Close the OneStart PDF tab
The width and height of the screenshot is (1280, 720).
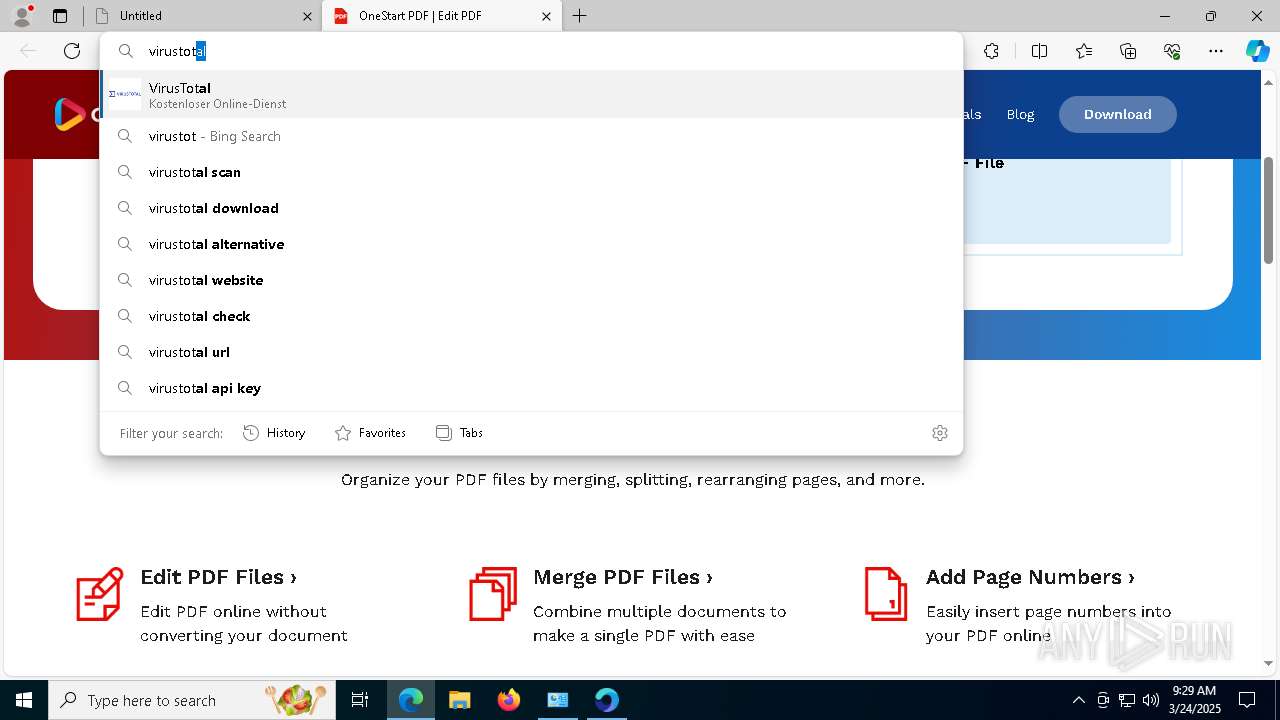tap(546, 16)
